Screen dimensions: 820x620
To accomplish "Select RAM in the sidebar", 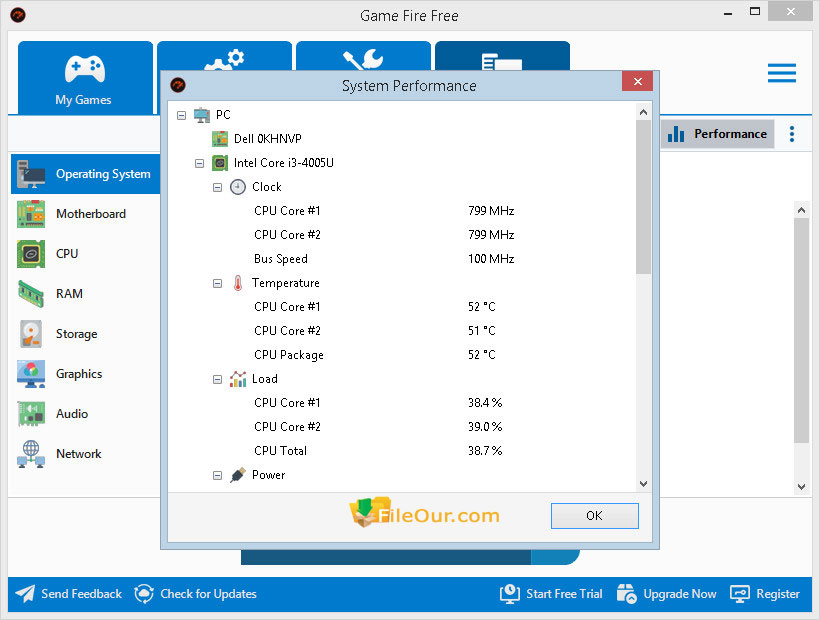I will pyautogui.click(x=86, y=294).
